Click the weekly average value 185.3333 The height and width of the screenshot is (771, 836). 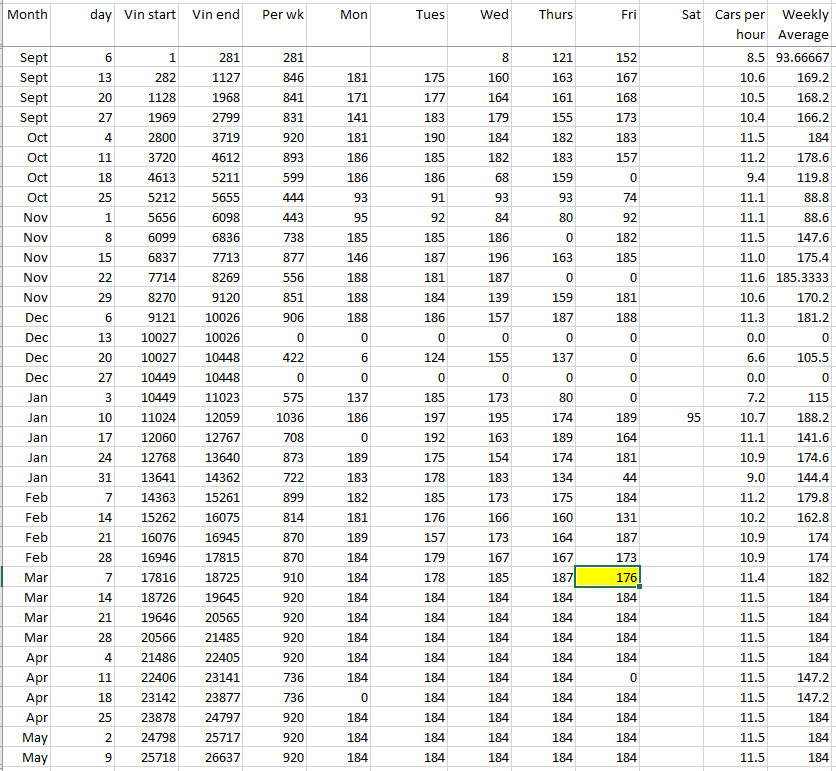[x=803, y=277]
